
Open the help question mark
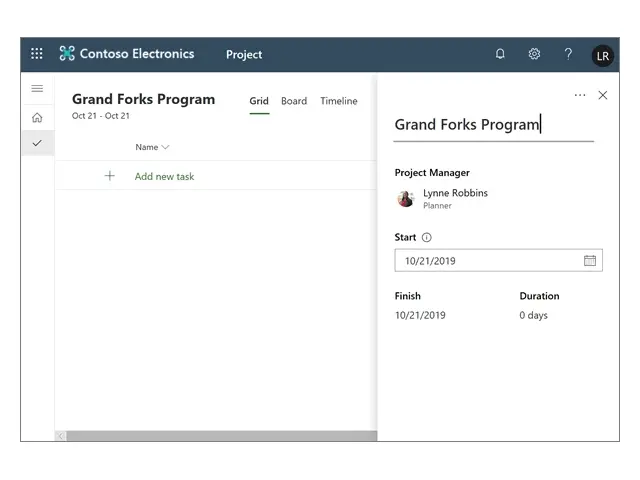[568, 54]
